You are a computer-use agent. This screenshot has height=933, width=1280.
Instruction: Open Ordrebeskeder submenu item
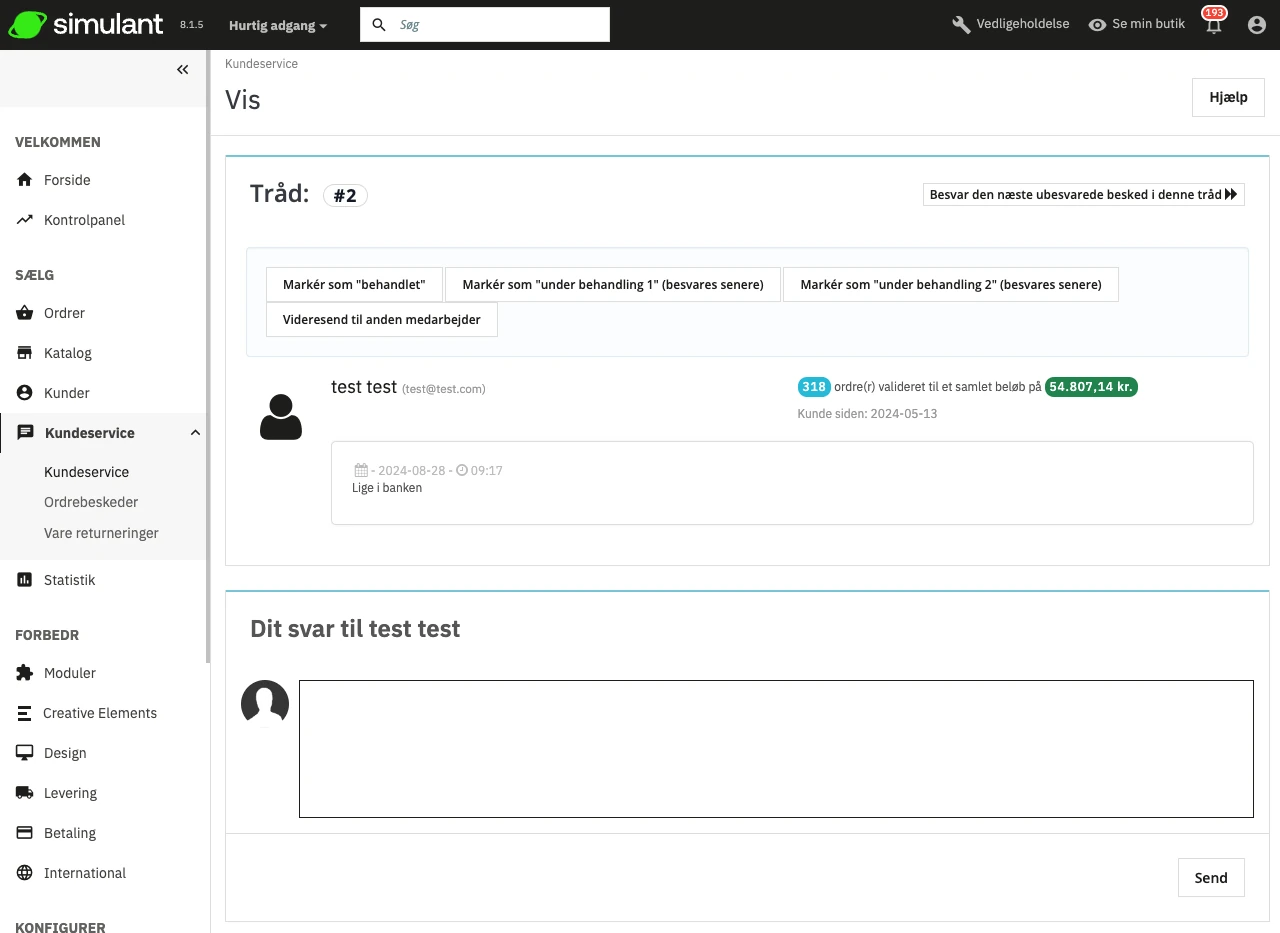click(x=91, y=502)
